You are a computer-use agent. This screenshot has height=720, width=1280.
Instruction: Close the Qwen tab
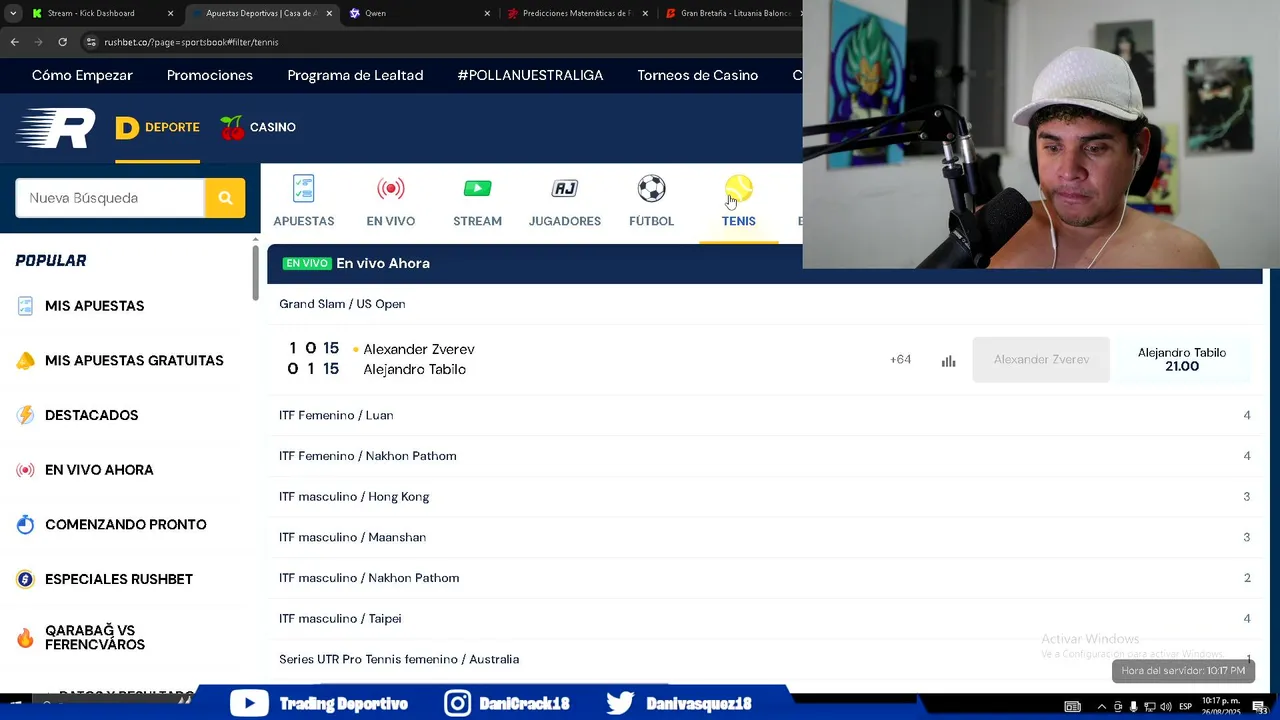click(487, 13)
